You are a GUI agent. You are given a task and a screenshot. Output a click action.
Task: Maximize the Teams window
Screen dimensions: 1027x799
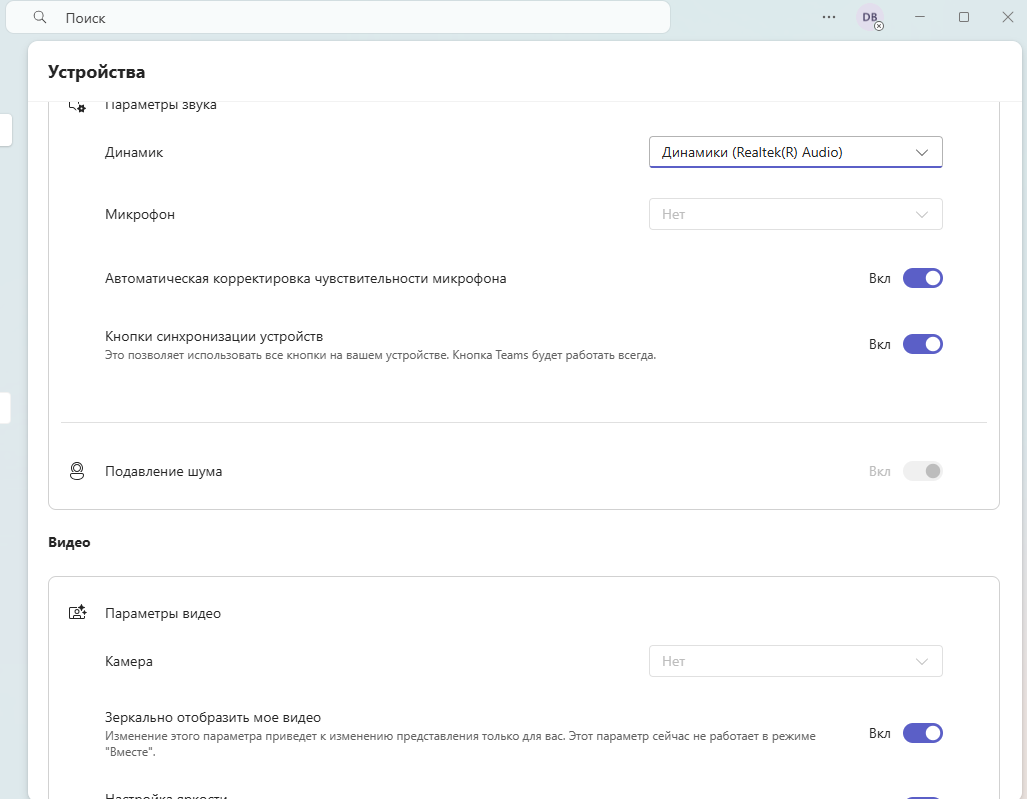pyautogui.click(x=964, y=17)
